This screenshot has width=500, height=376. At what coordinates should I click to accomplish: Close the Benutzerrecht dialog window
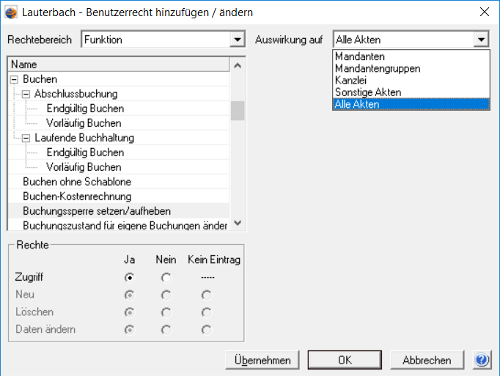(484, 12)
